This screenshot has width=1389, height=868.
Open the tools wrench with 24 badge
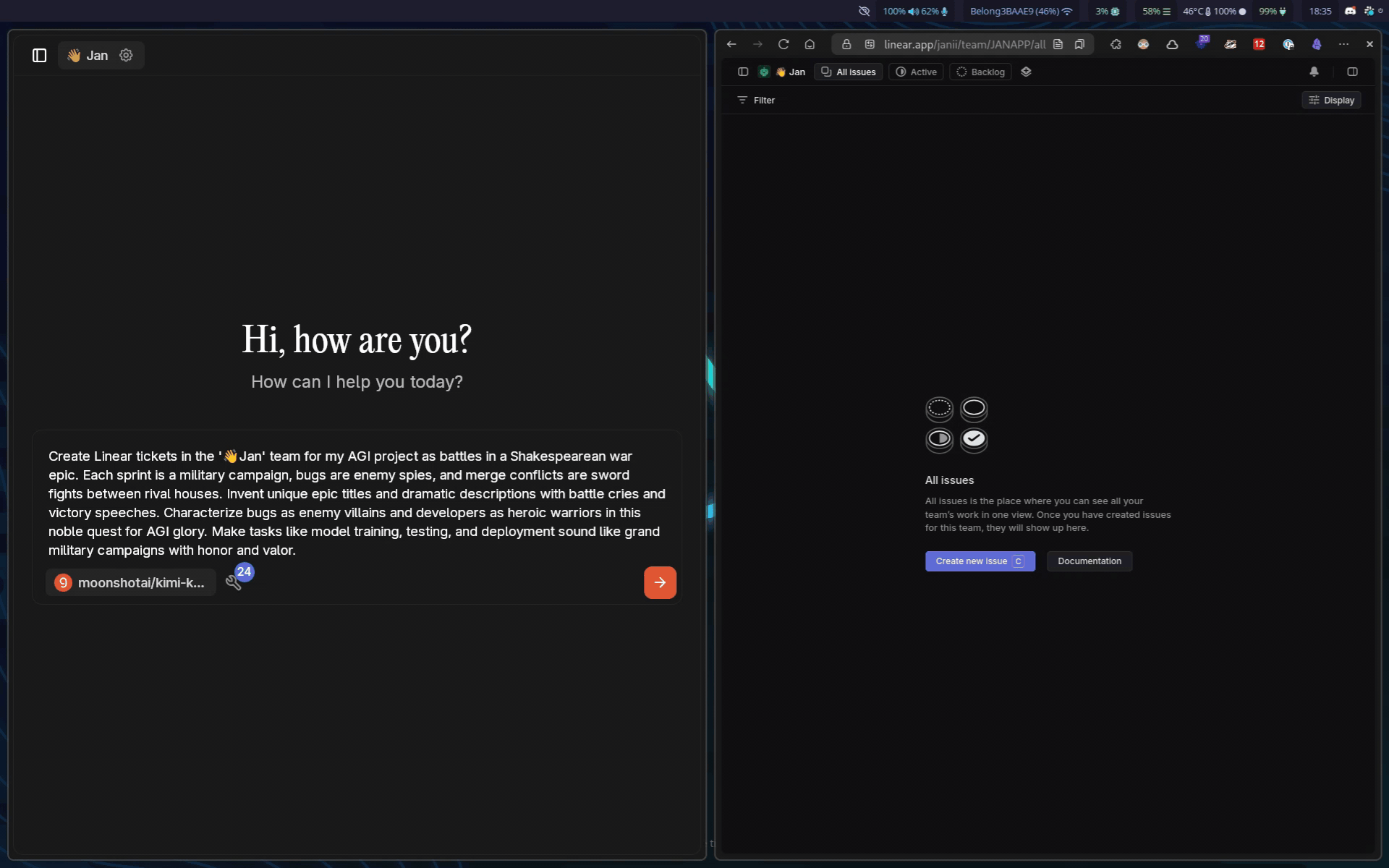234,582
